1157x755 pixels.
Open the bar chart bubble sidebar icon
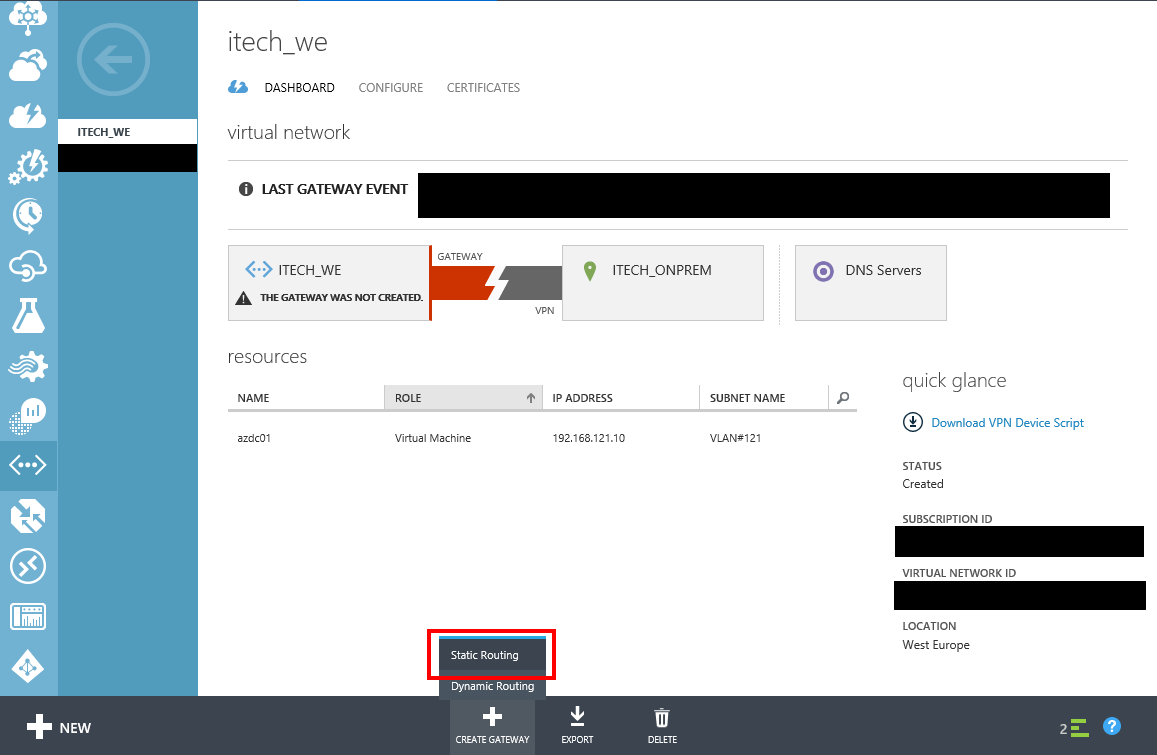tap(28, 416)
